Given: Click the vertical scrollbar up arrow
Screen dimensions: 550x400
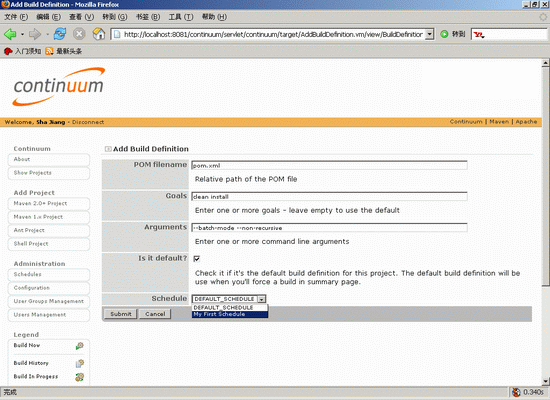Looking at the screenshot, I should pyautogui.click(x=545, y=64).
